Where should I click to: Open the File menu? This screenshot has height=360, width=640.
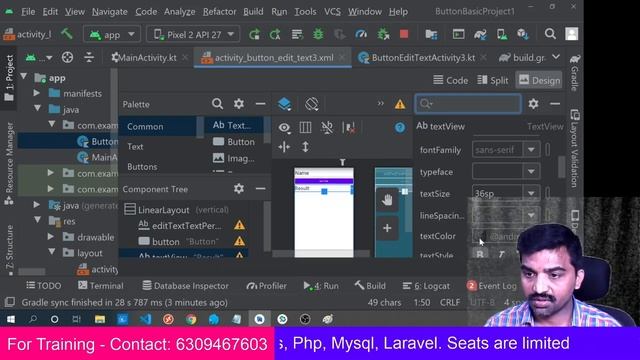(x=28, y=11)
